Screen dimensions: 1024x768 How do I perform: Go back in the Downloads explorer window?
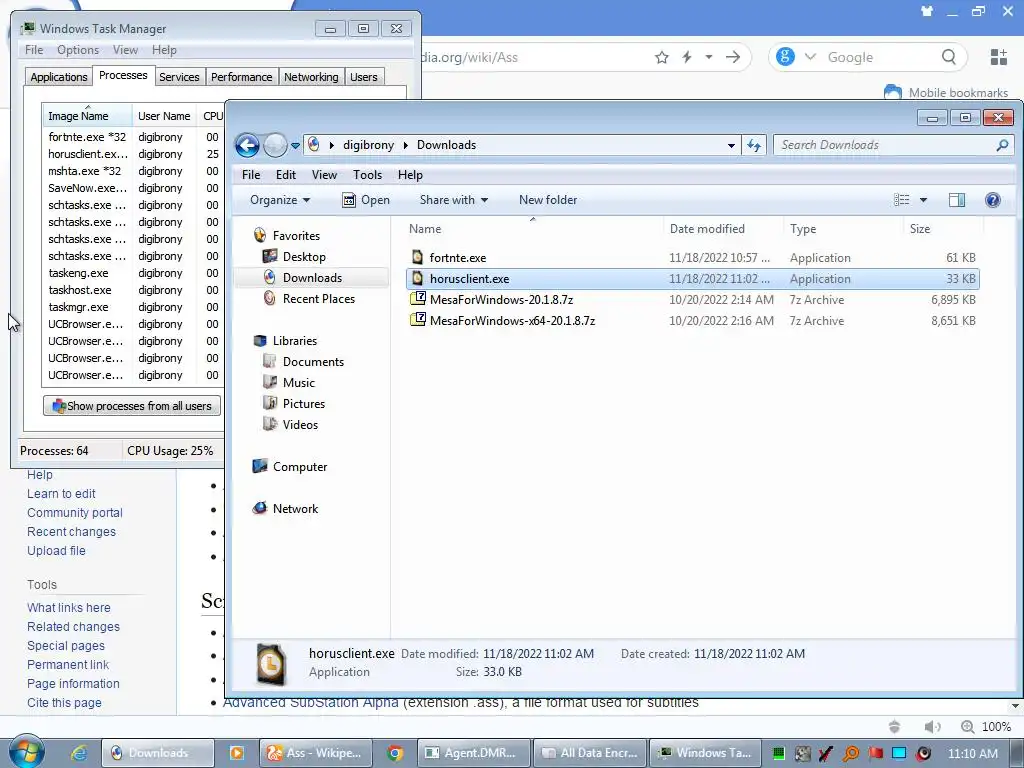point(248,145)
